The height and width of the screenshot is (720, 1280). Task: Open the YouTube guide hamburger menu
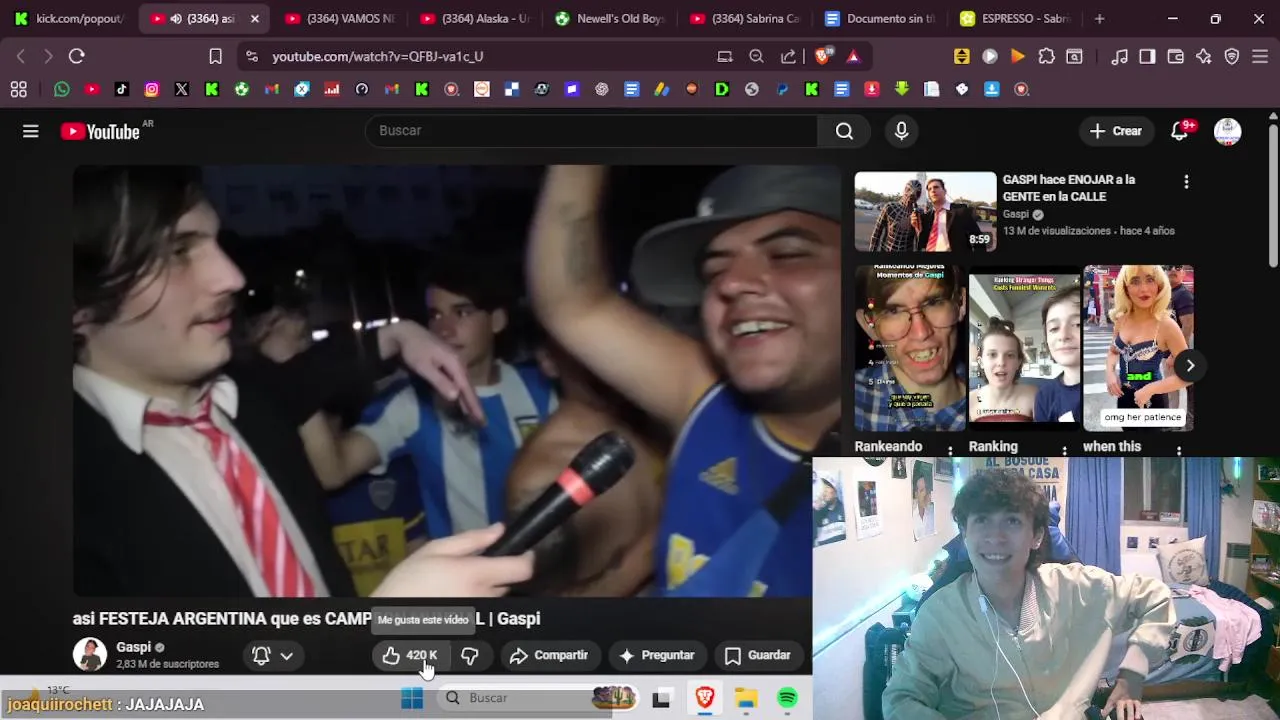(31, 131)
